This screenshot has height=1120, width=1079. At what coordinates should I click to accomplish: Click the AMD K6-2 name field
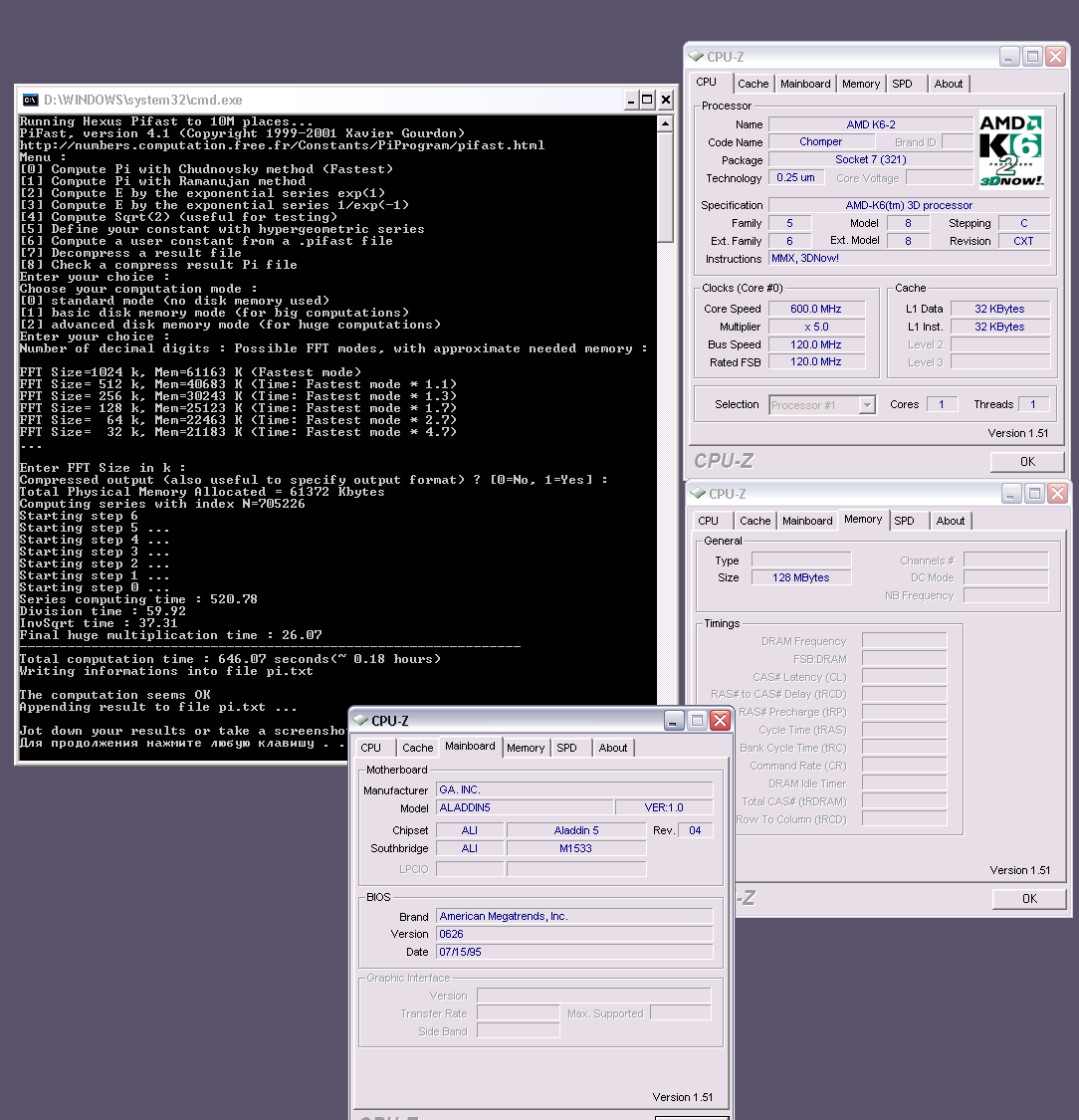coord(871,125)
